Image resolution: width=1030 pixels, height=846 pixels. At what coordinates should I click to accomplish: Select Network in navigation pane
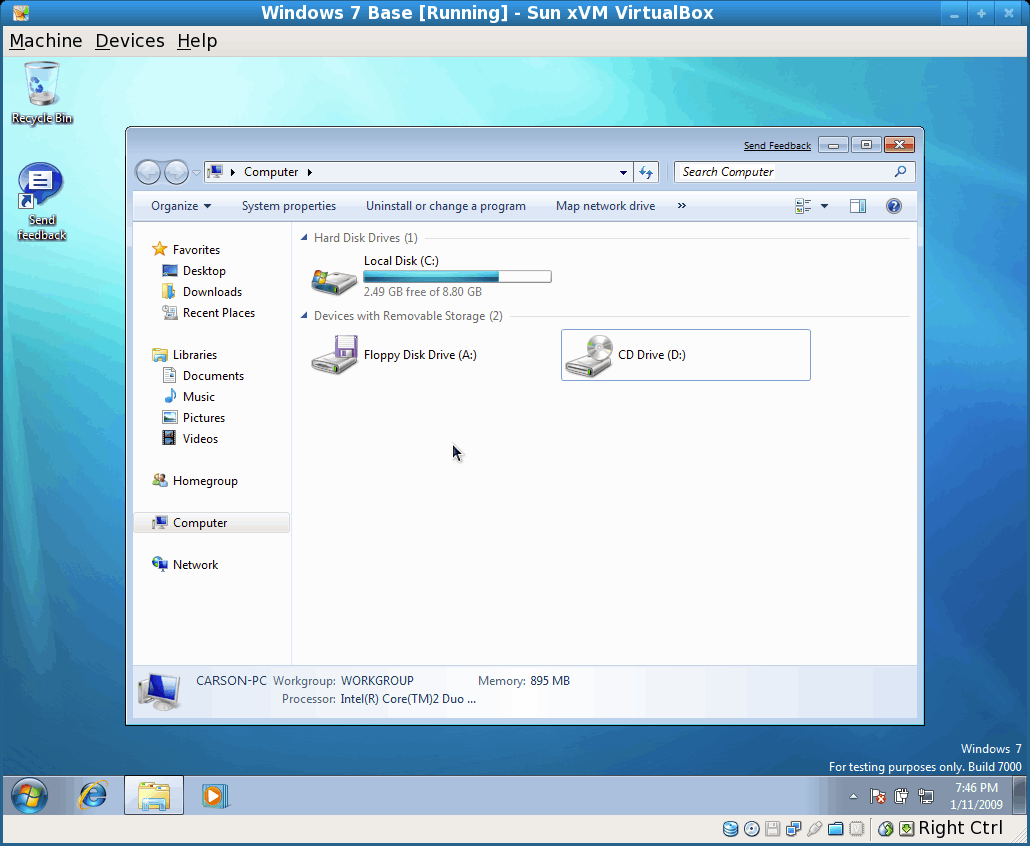tap(195, 565)
